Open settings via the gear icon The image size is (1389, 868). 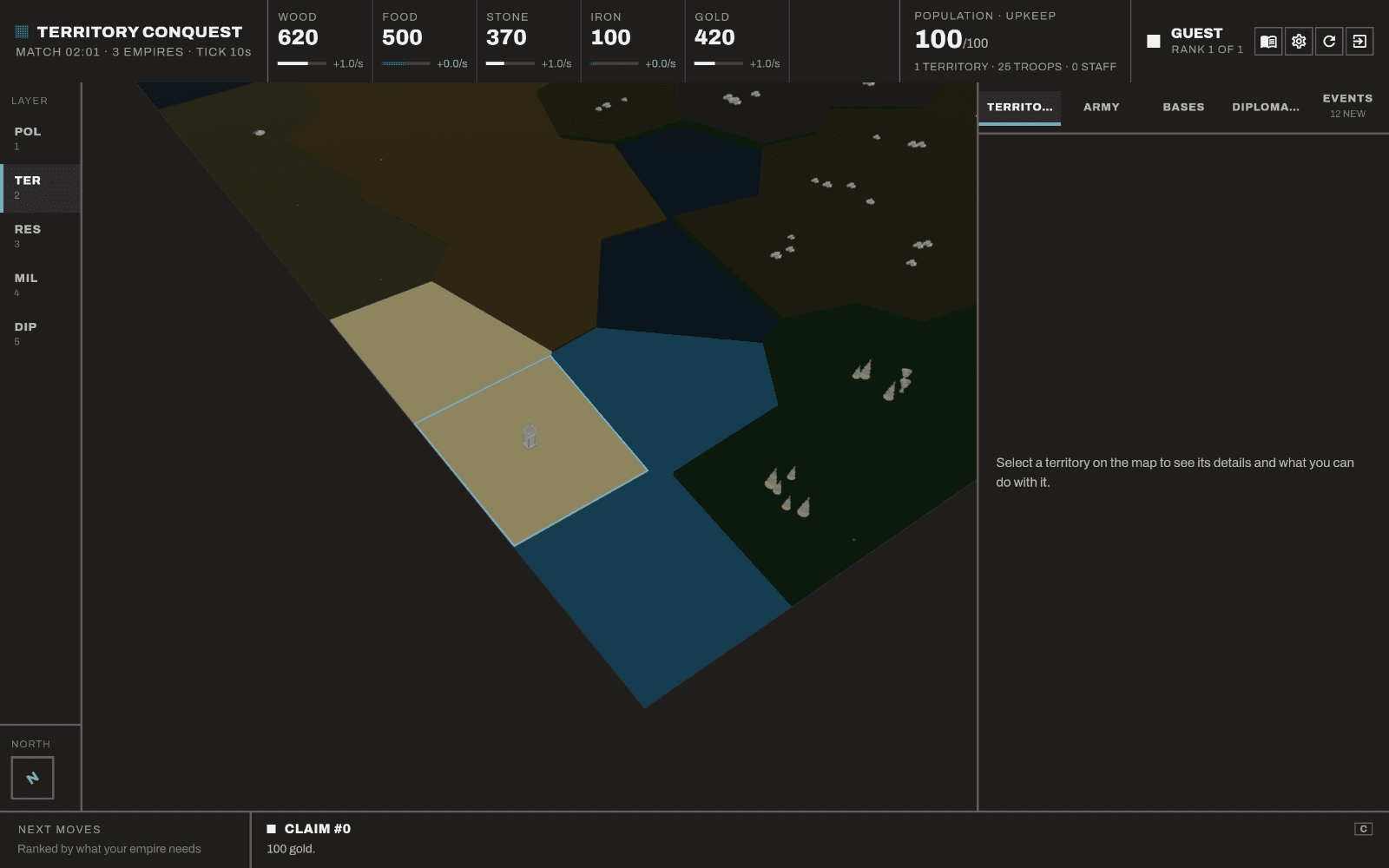1299,41
